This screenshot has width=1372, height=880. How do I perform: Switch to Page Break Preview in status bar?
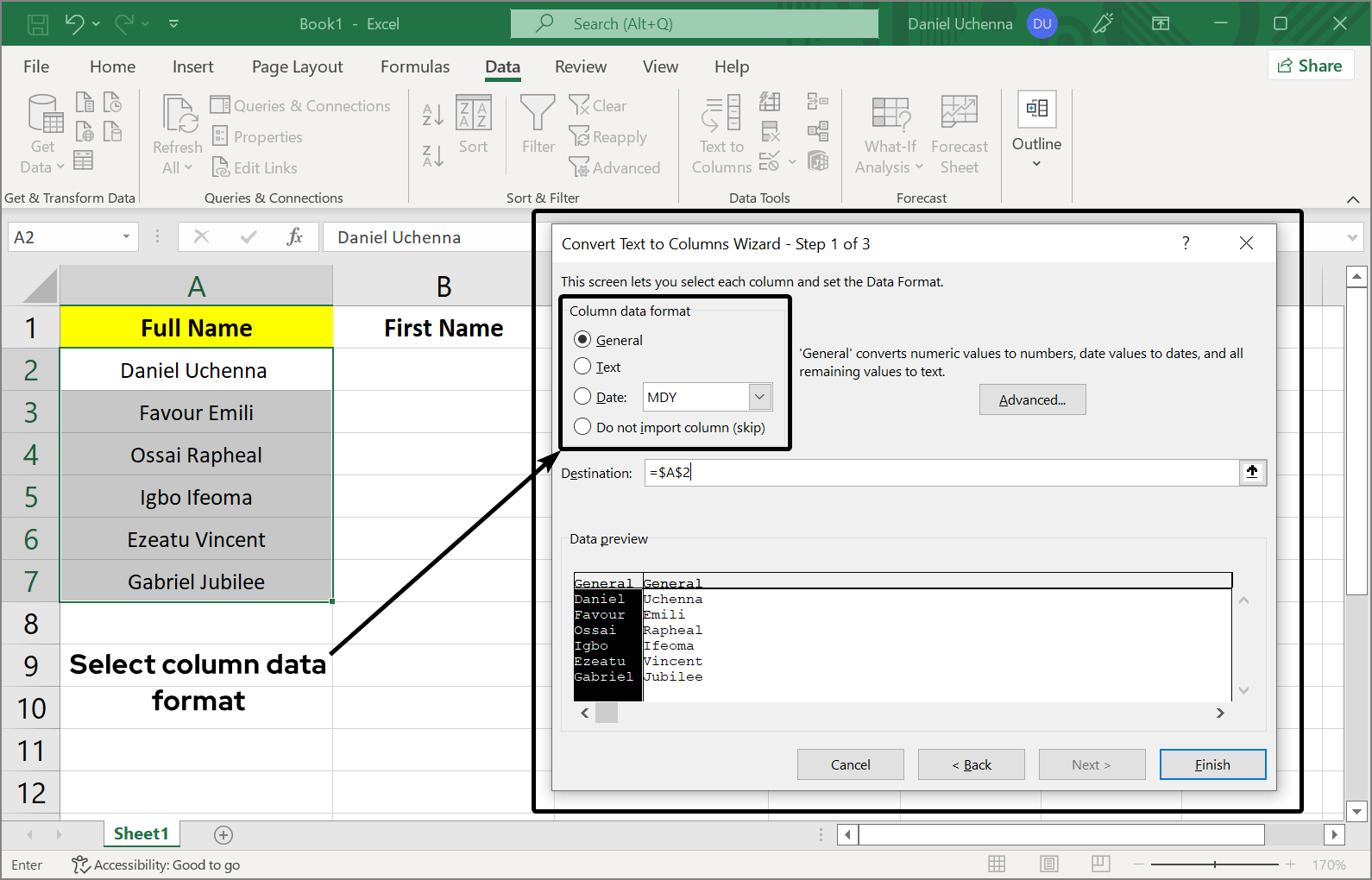[x=1100, y=864]
